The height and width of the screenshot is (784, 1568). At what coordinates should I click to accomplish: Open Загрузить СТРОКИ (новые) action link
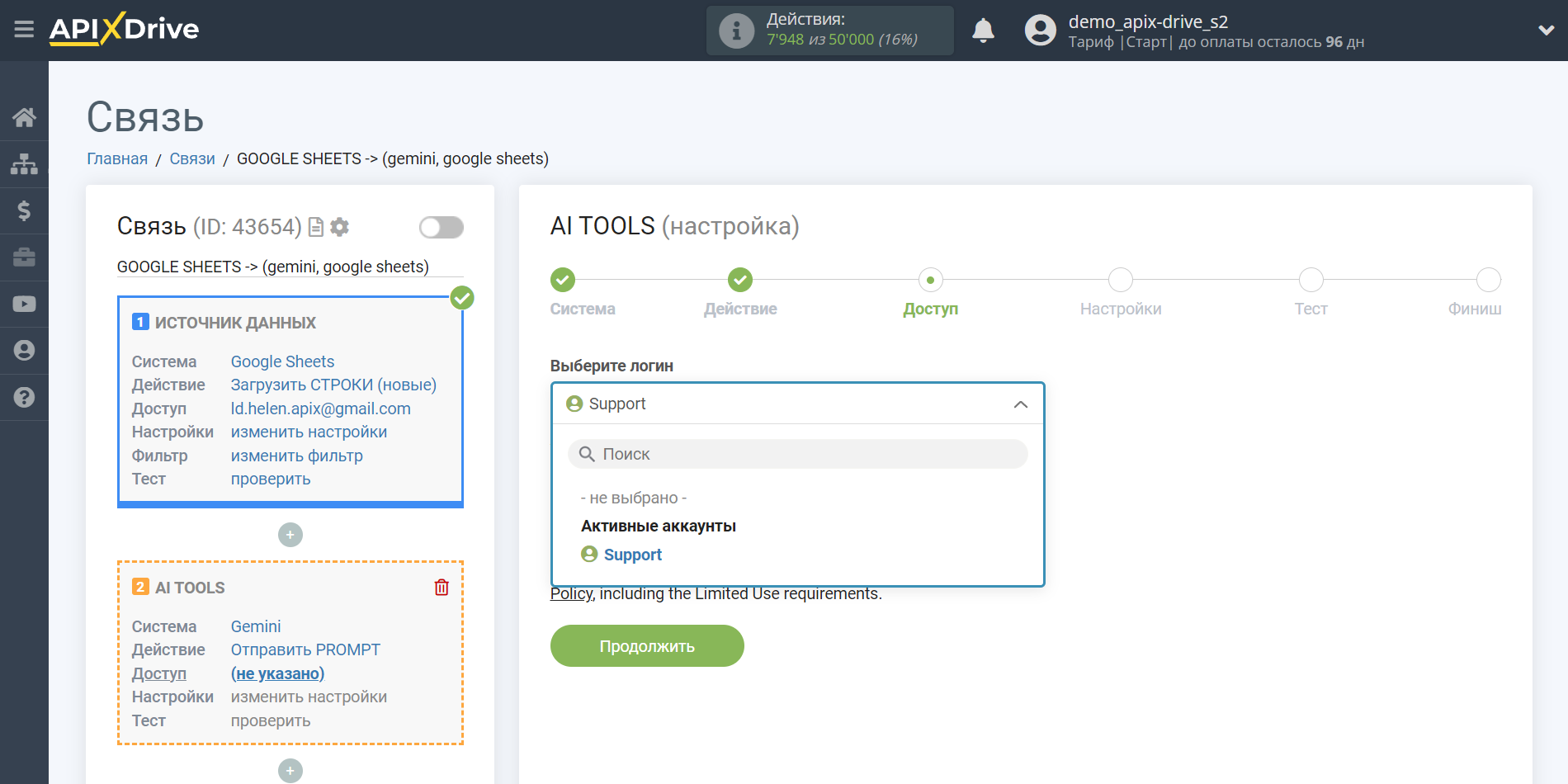click(333, 385)
